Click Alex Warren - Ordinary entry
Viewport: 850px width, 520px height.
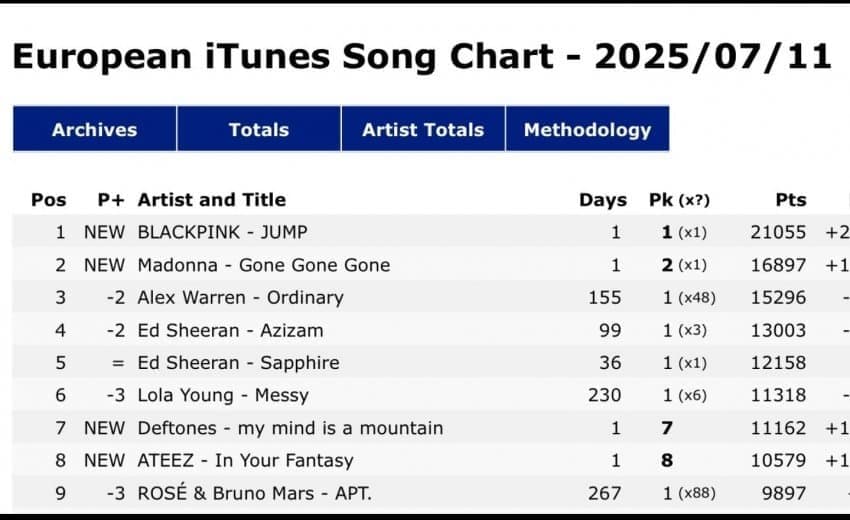coord(241,298)
